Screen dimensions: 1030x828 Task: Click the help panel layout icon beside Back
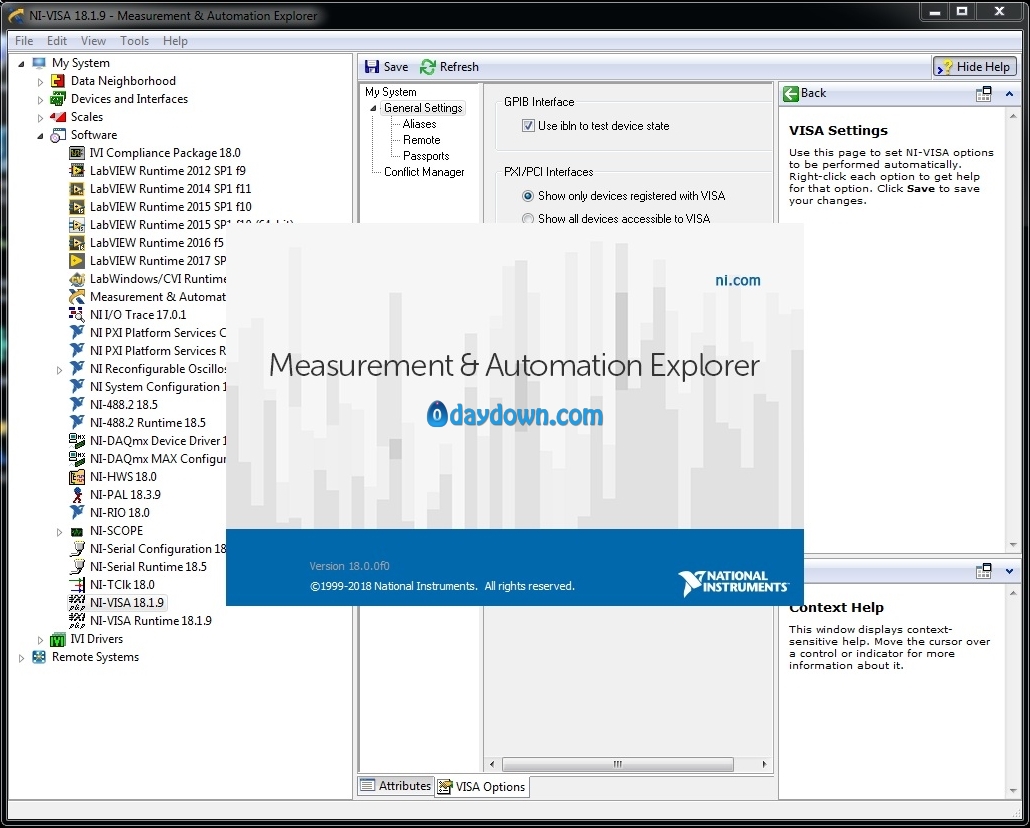pyautogui.click(x=983, y=94)
